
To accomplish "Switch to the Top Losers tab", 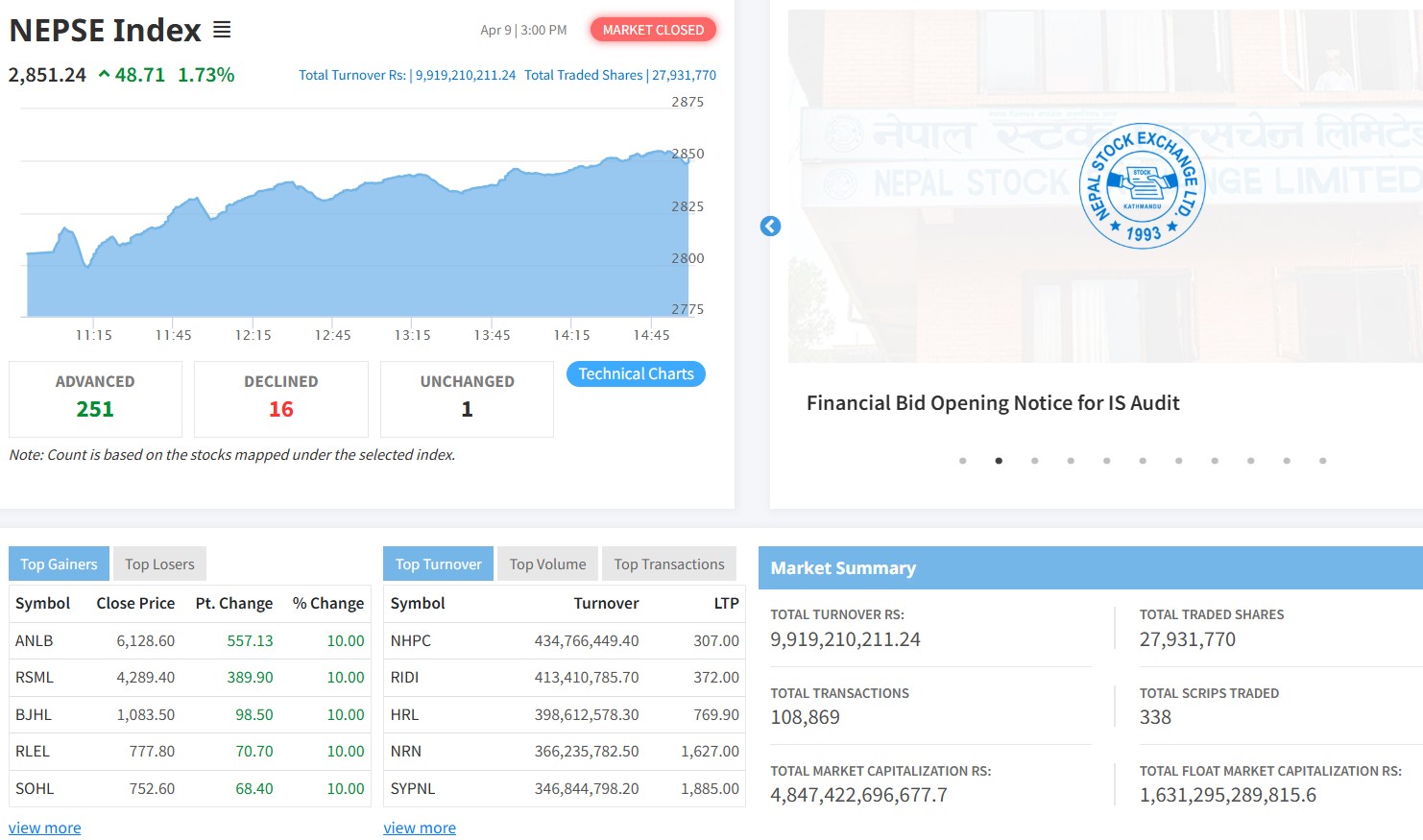I will pos(159,564).
